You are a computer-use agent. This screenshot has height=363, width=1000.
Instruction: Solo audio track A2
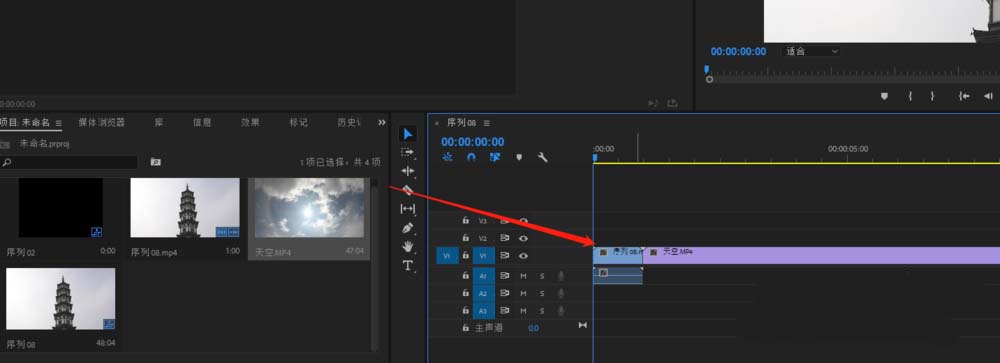coord(542,293)
